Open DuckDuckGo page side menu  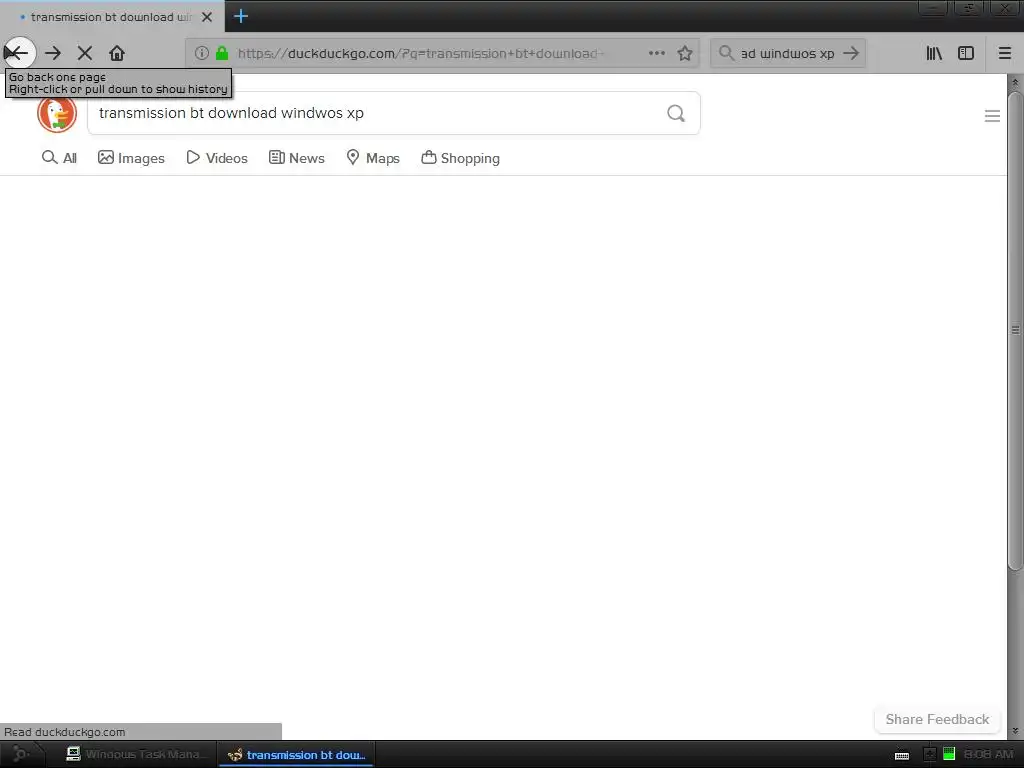pos(992,116)
